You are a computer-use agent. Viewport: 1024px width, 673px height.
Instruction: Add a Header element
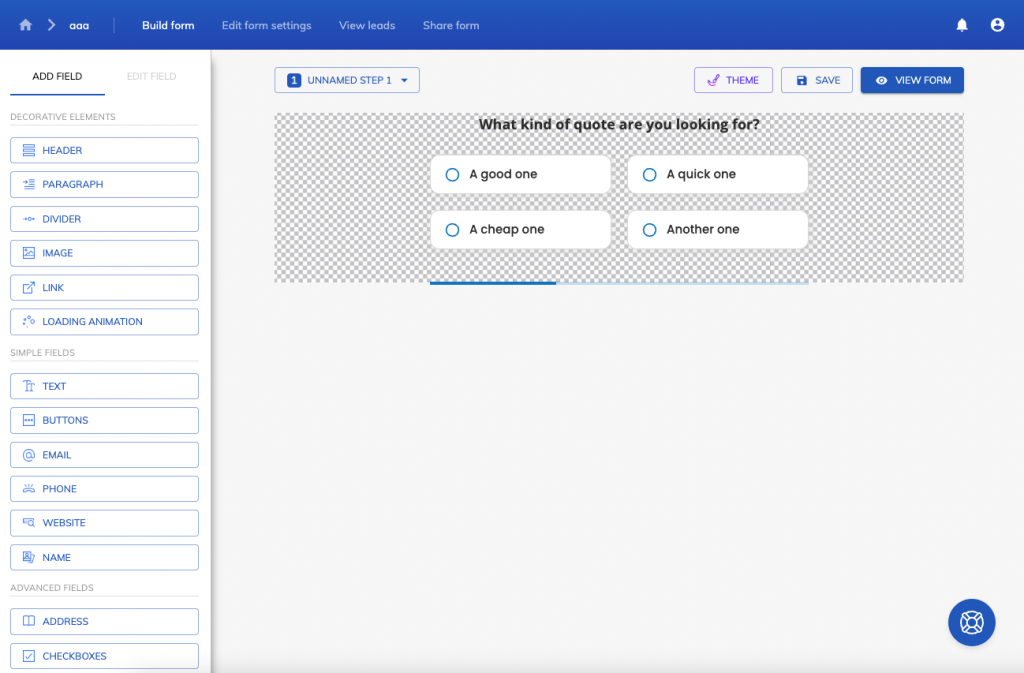click(104, 150)
